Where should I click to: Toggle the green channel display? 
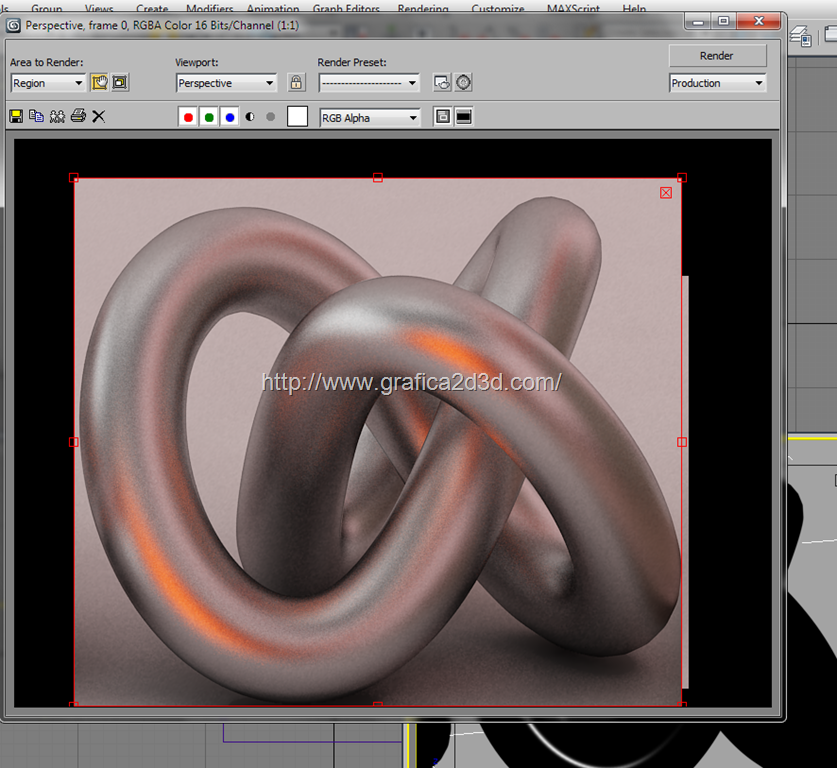coord(209,117)
